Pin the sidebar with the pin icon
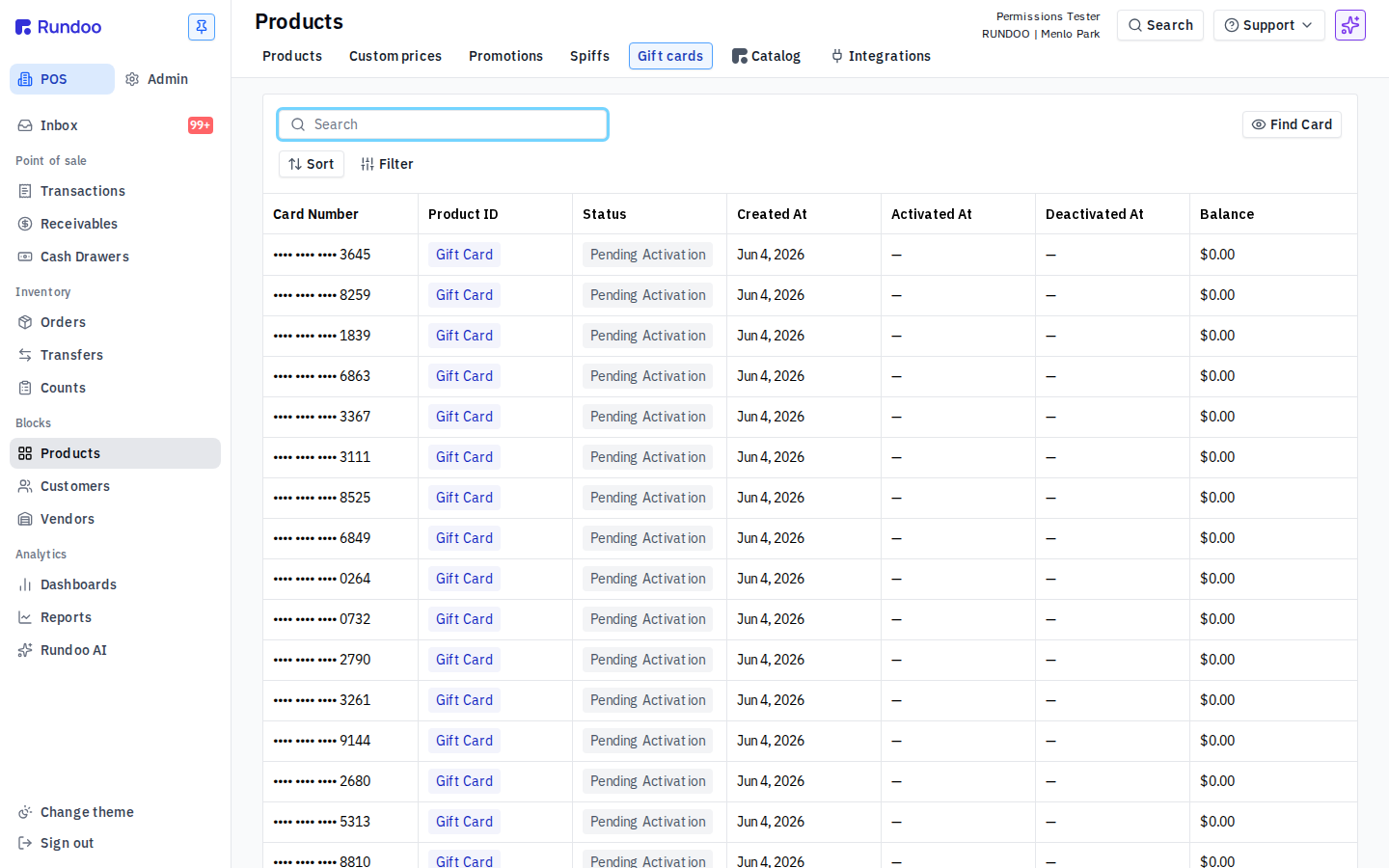The width and height of the screenshot is (1389, 868). click(202, 27)
